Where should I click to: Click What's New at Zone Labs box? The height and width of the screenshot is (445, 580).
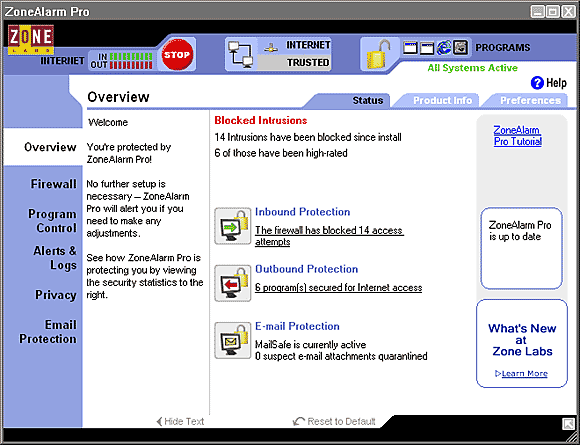522,343
